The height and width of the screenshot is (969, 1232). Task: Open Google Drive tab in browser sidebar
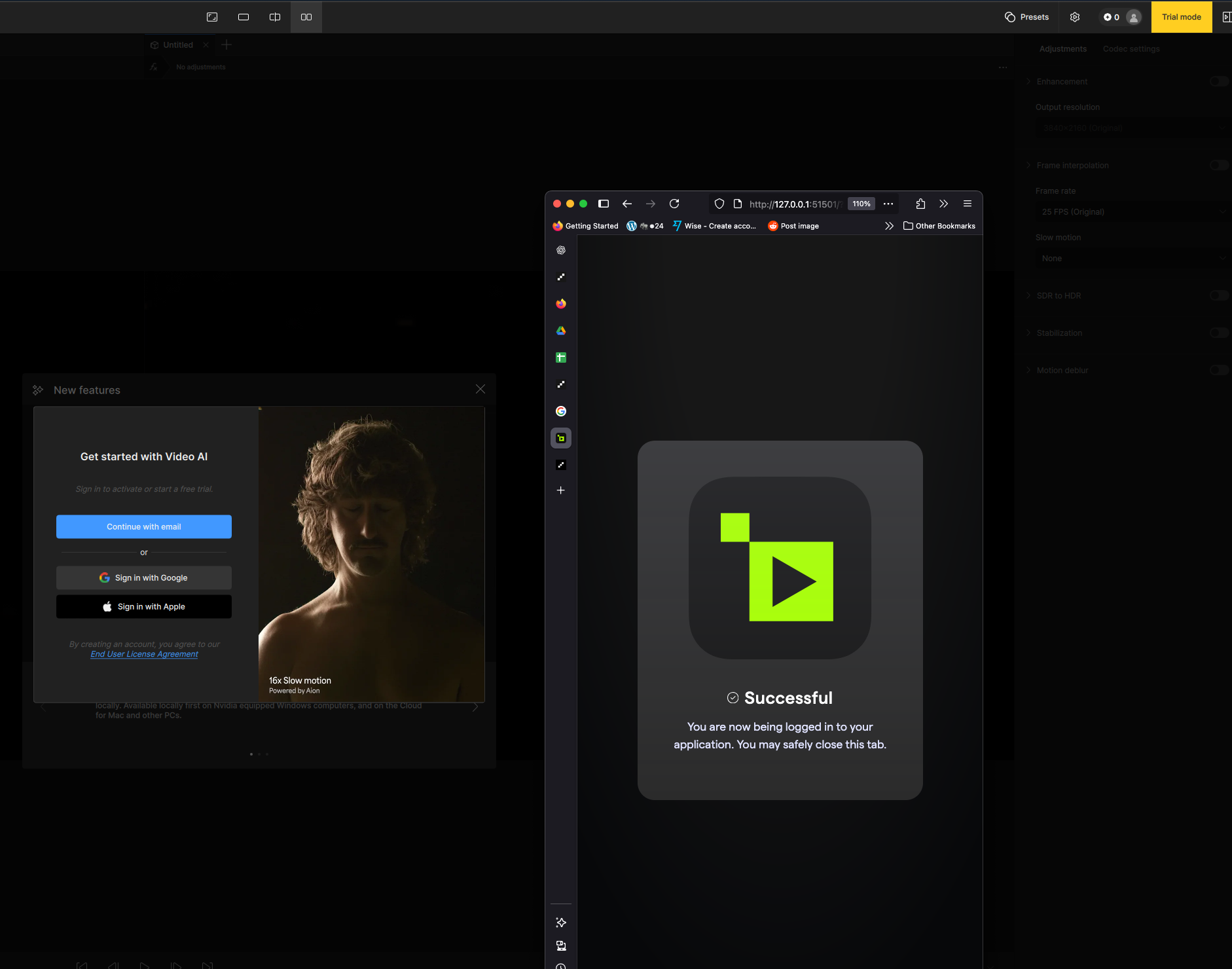click(x=561, y=331)
